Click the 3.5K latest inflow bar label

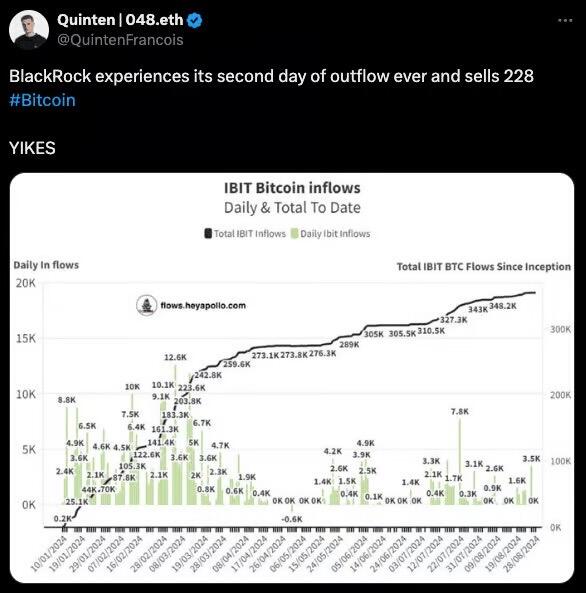click(532, 459)
